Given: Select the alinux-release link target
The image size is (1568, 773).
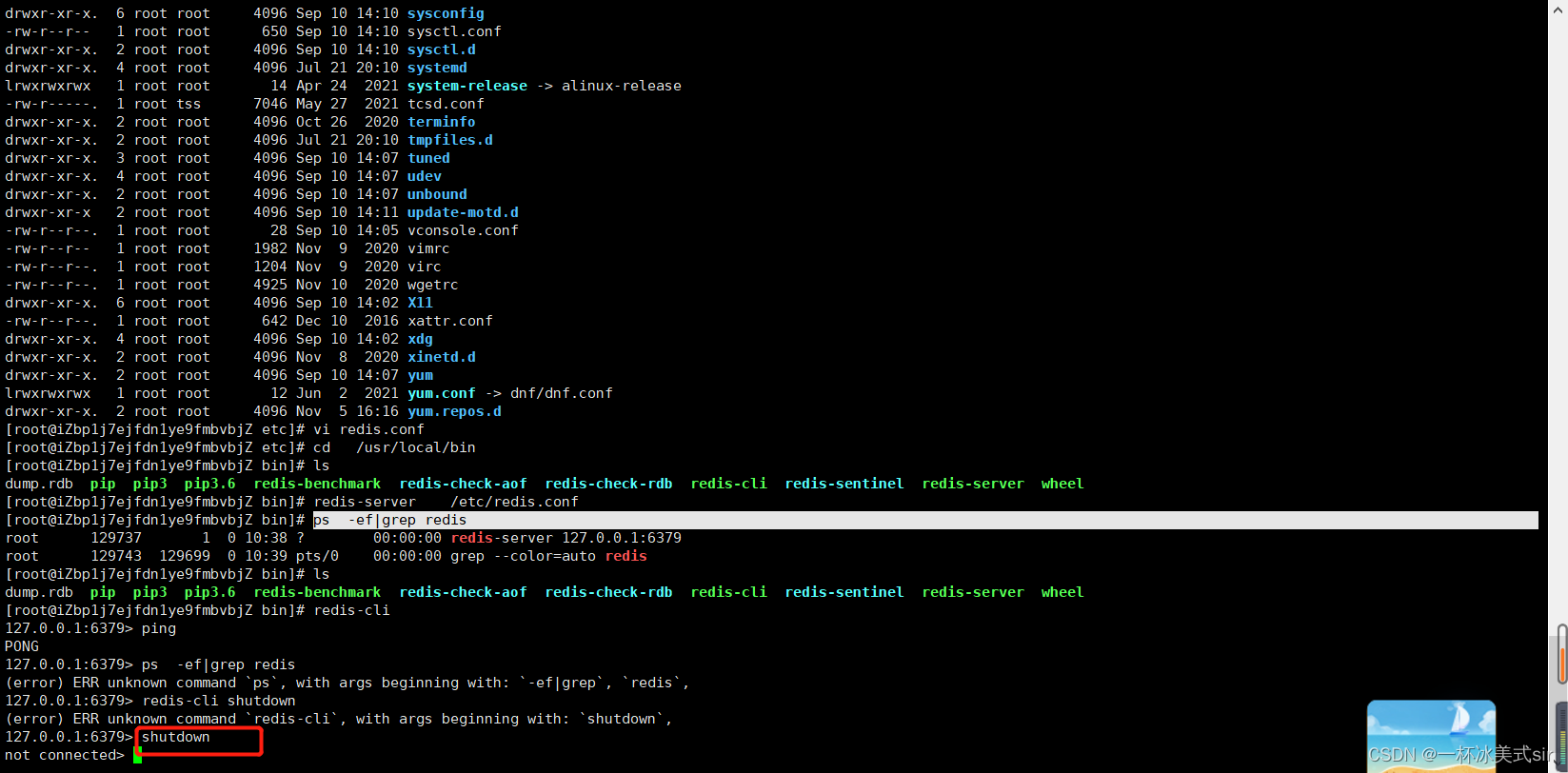Looking at the screenshot, I should [622, 86].
